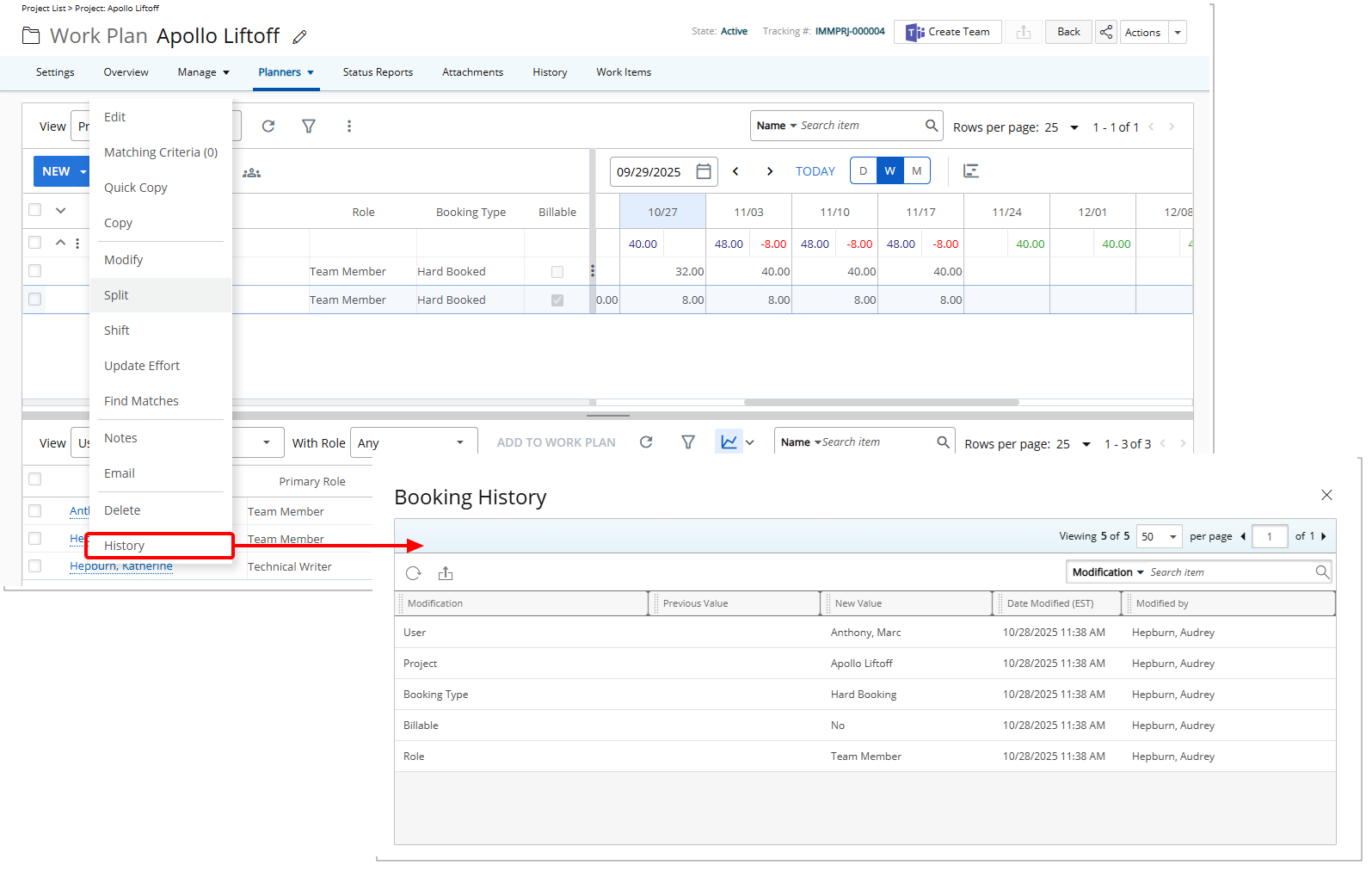
Task: Refresh the work plan grid
Action: click(268, 127)
